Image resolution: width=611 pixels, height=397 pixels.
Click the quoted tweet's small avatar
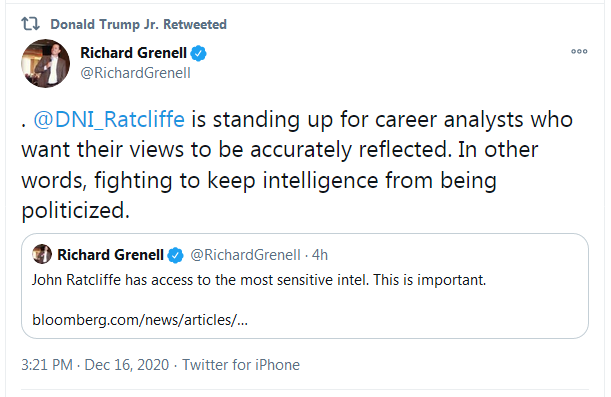(x=42, y=254)
